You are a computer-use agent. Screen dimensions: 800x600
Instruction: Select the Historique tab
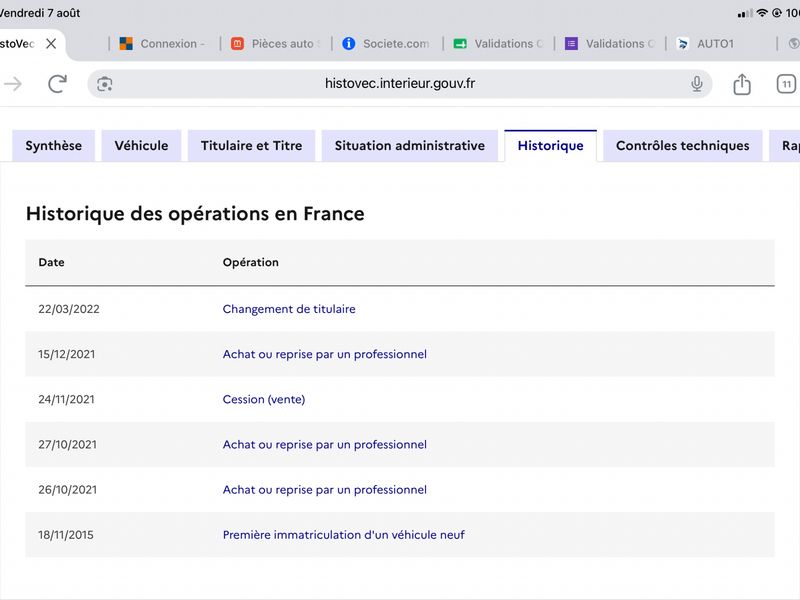pos(551,146)
